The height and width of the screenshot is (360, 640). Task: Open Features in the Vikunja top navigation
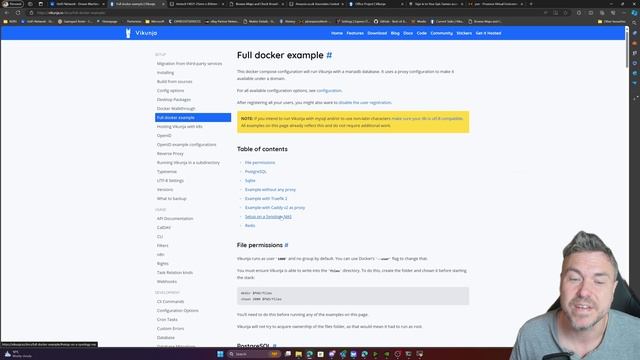click(x=355, y=33)
